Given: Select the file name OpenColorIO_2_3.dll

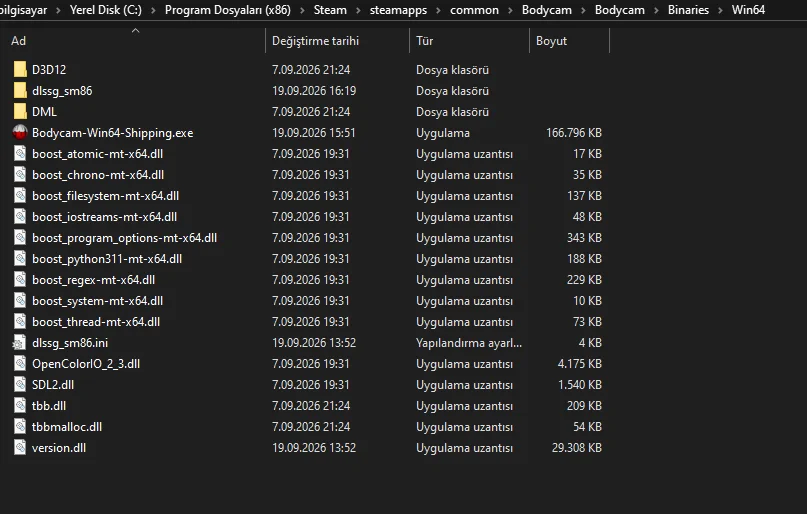Looking at the screenshot, I should (x=86, y=364).
